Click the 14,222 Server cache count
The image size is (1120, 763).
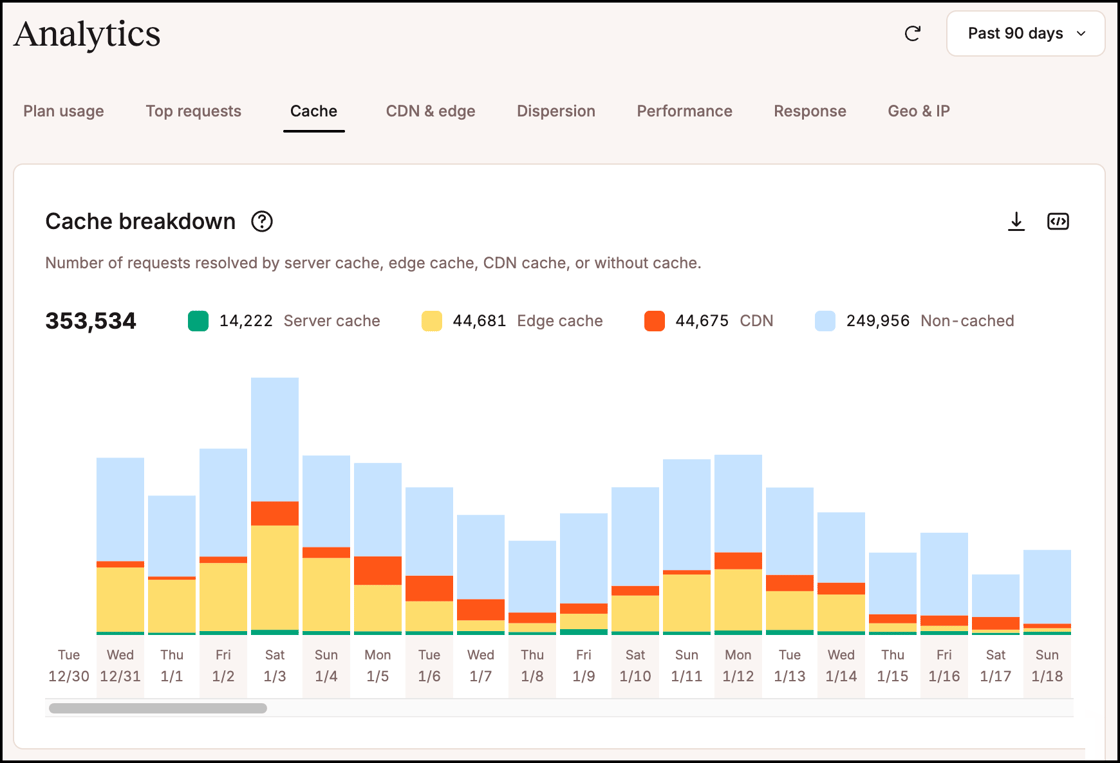coord(246,321)
